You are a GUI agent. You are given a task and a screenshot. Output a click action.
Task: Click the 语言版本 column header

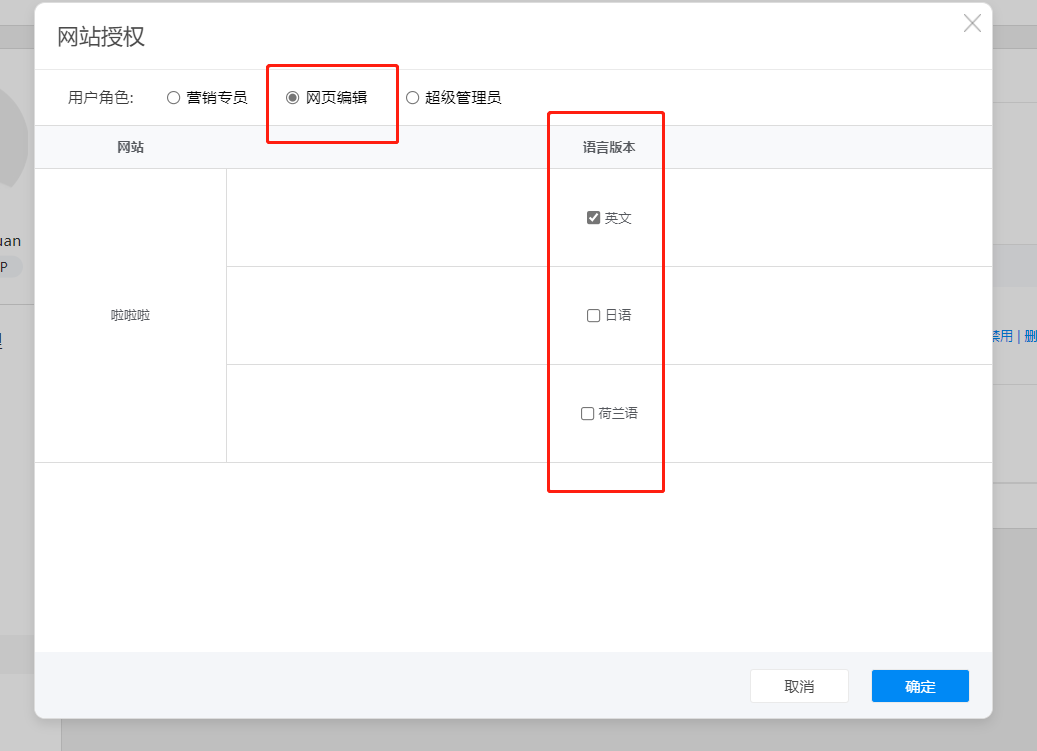click(x=606, y=146)
